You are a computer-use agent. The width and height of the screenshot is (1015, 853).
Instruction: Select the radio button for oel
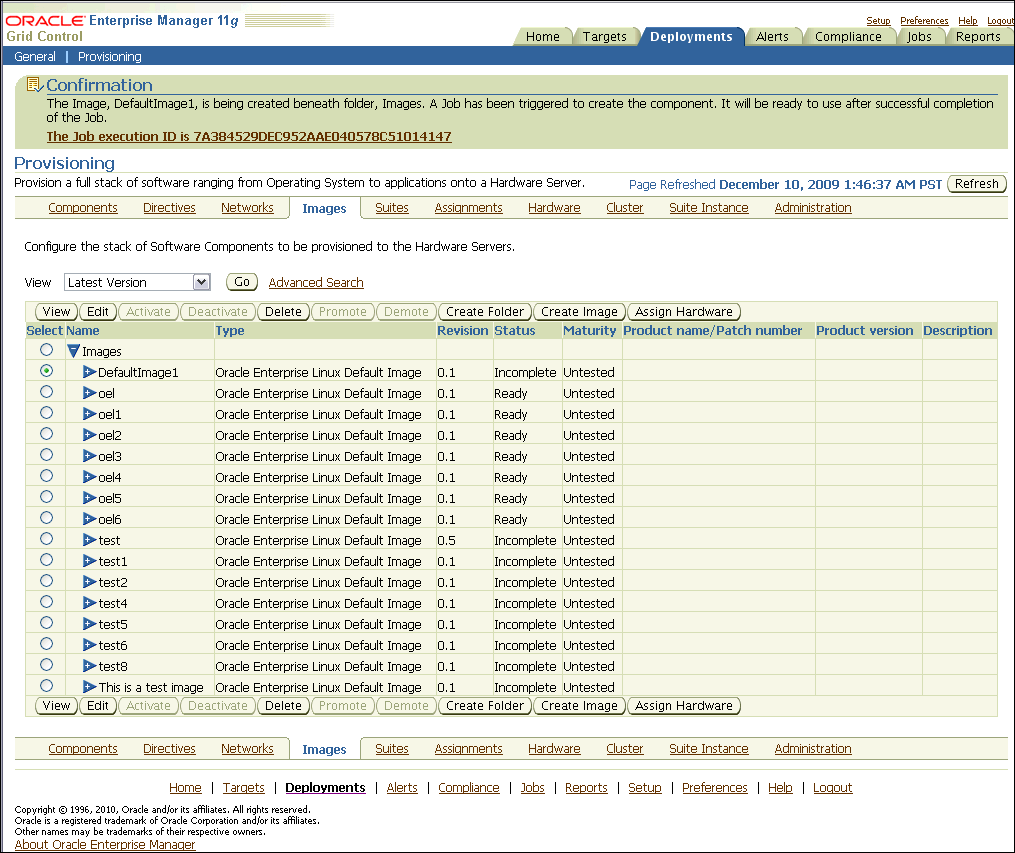tap(46, 392)
